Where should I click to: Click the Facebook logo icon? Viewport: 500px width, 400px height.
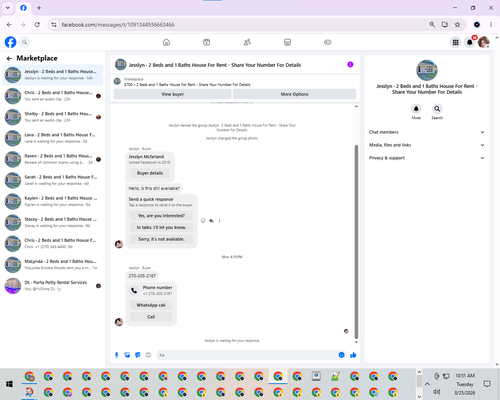click(10, 42)
